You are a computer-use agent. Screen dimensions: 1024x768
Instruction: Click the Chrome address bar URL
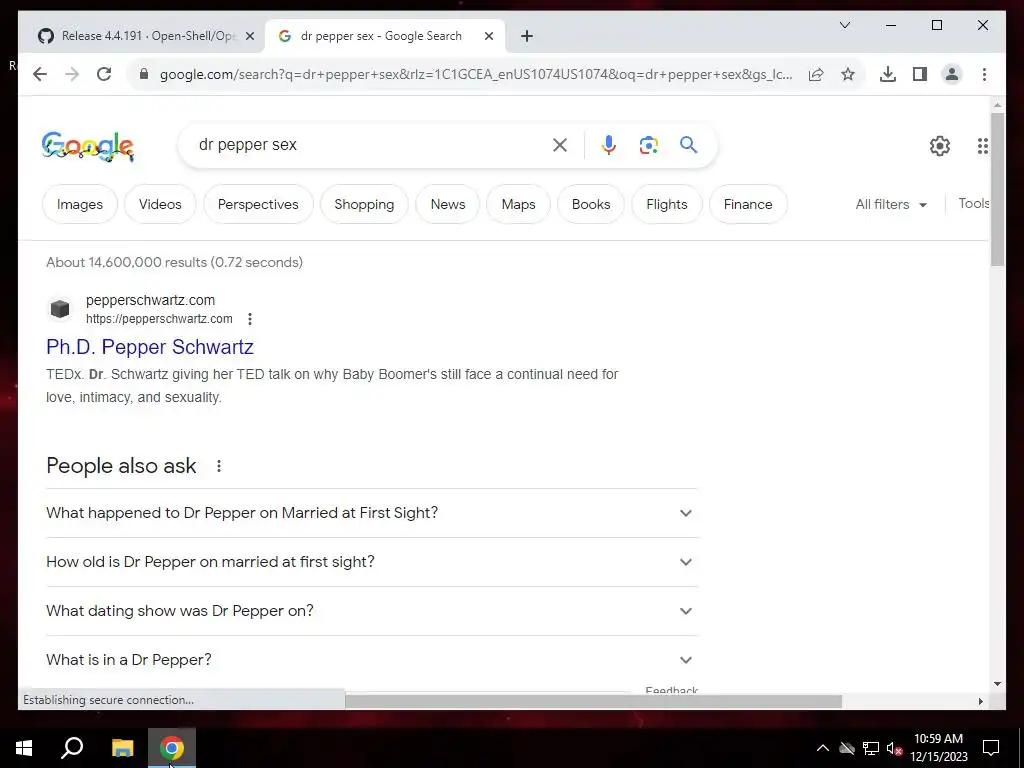[475, 74]
